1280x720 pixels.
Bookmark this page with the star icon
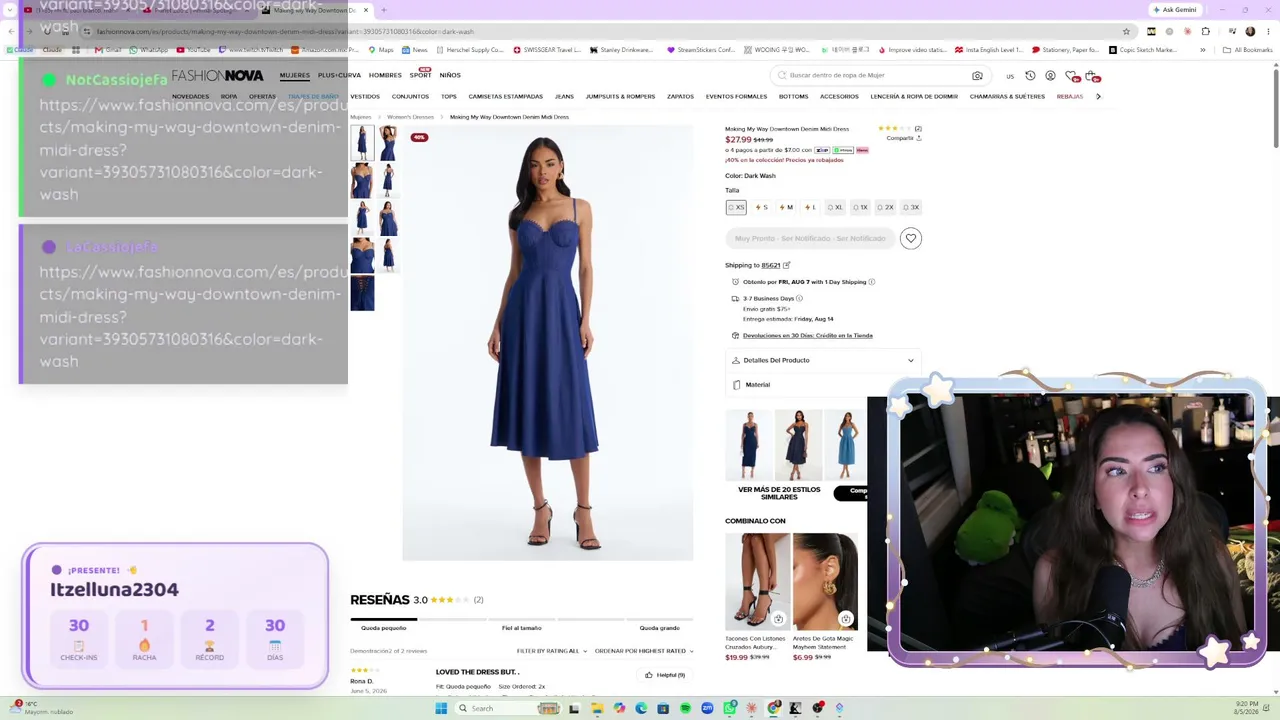click(1126, 31)
